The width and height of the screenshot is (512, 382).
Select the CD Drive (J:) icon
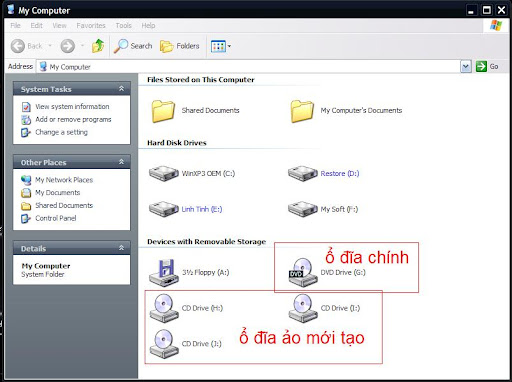tap(164, 344)
